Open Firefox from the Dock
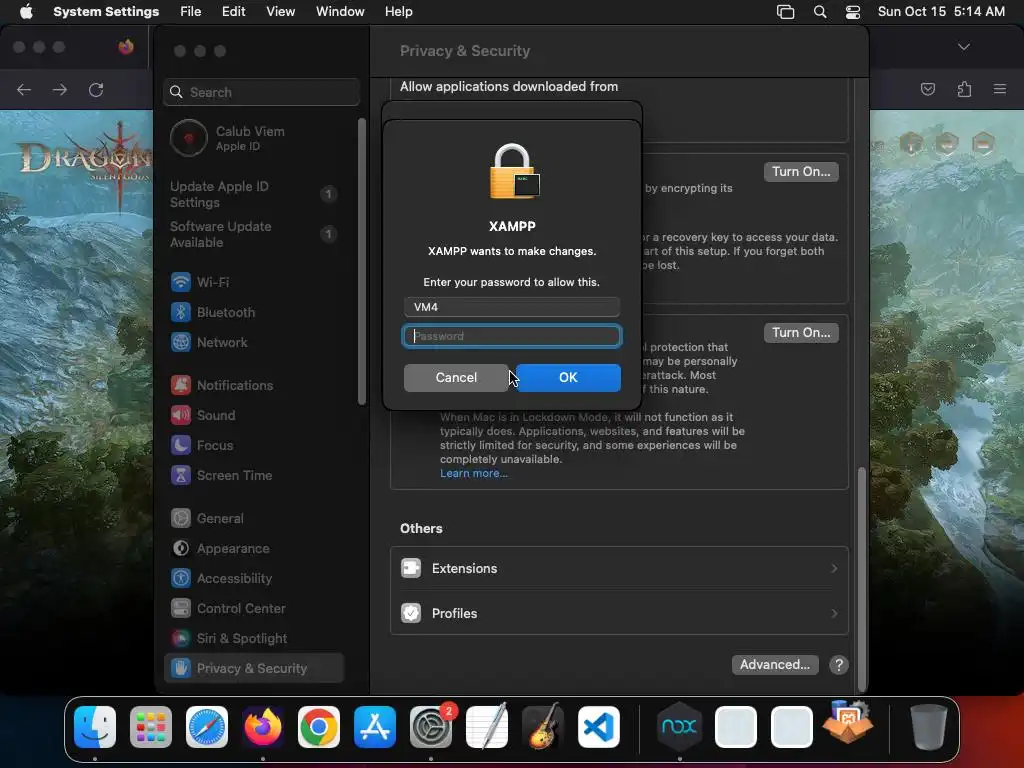The height and width of the screenshot is (768, 1024). [x=263, y=727]
